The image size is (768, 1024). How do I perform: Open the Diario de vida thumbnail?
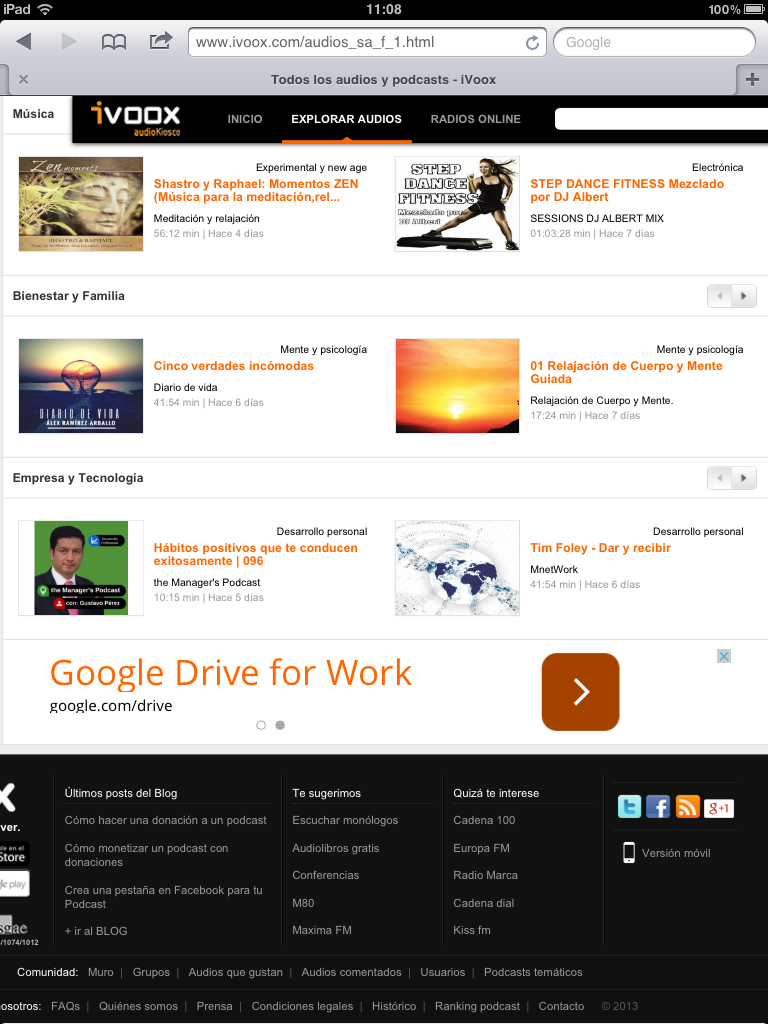(x=81, y=386)
